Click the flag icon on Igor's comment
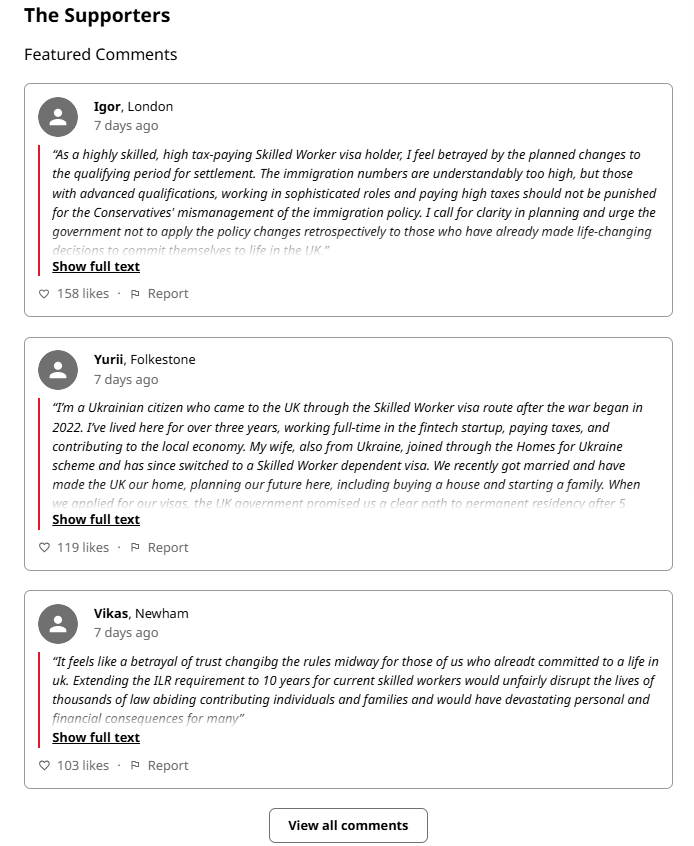694x846 pixels. click(x=135, y=294)
